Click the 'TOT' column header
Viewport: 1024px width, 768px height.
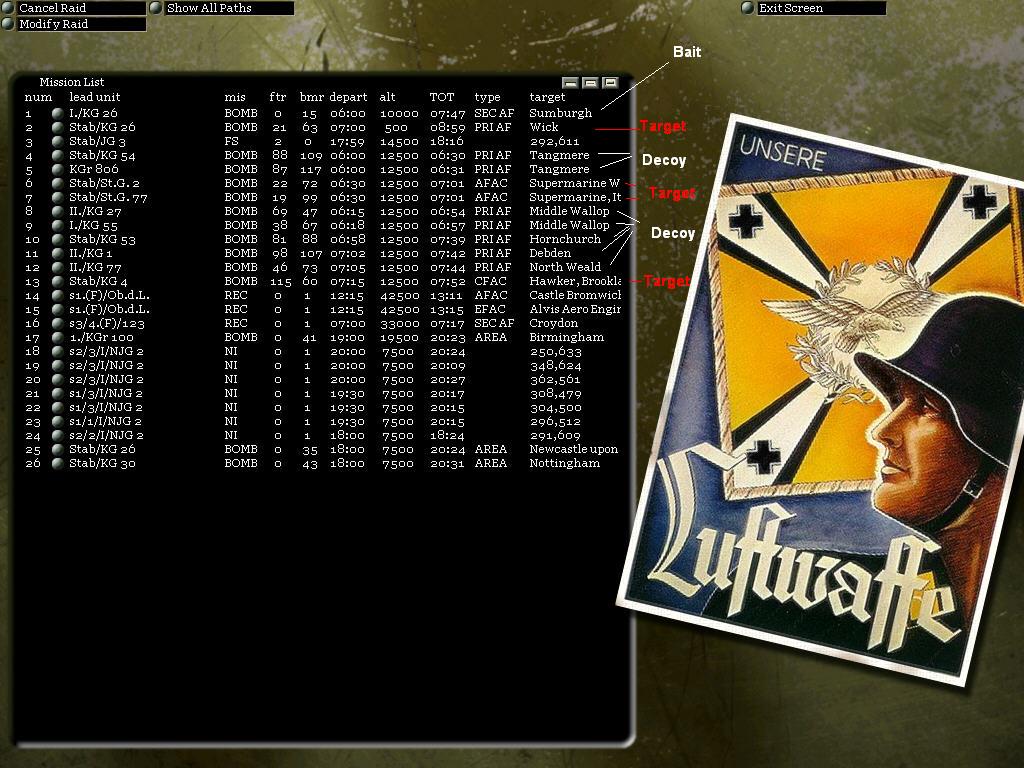(x=442, y=97)
